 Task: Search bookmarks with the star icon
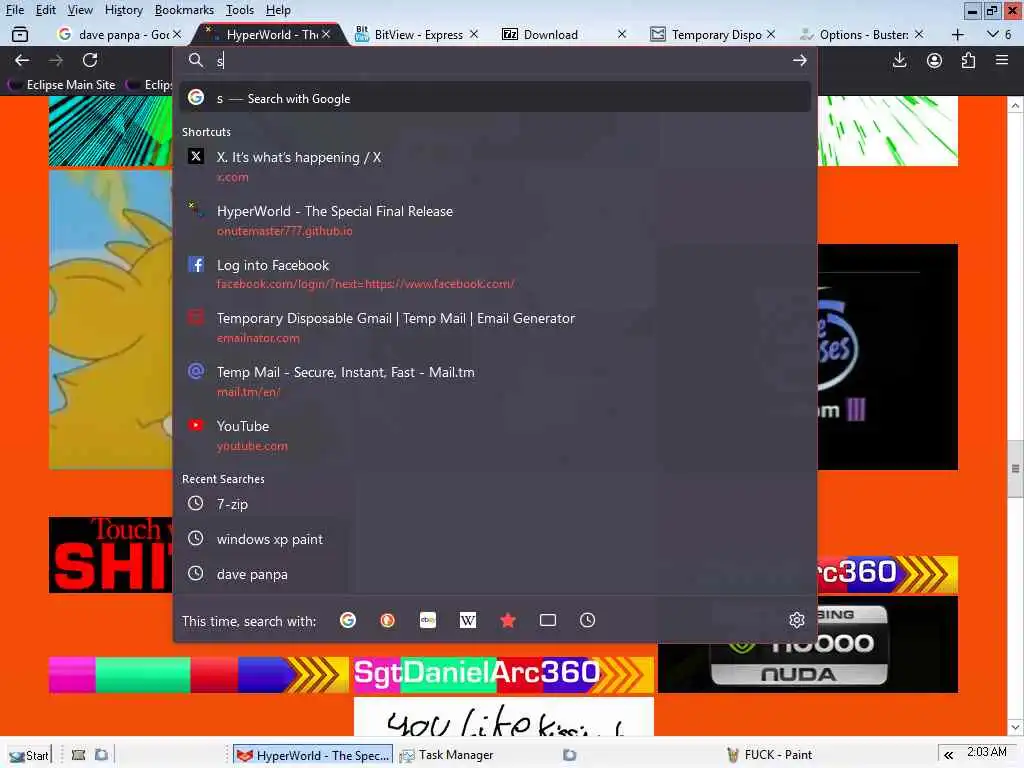[x=507, y=620]
